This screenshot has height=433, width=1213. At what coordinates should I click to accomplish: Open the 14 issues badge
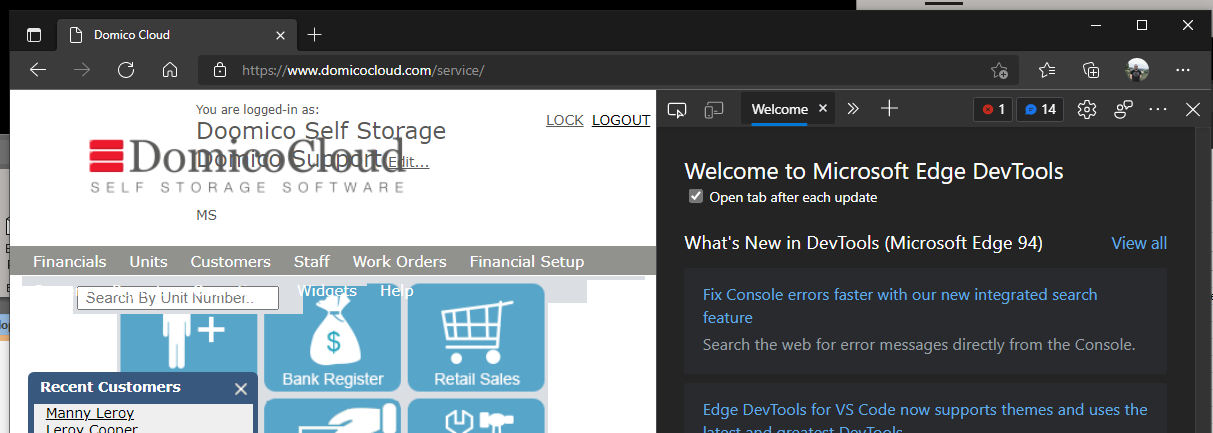(1040, 109)
